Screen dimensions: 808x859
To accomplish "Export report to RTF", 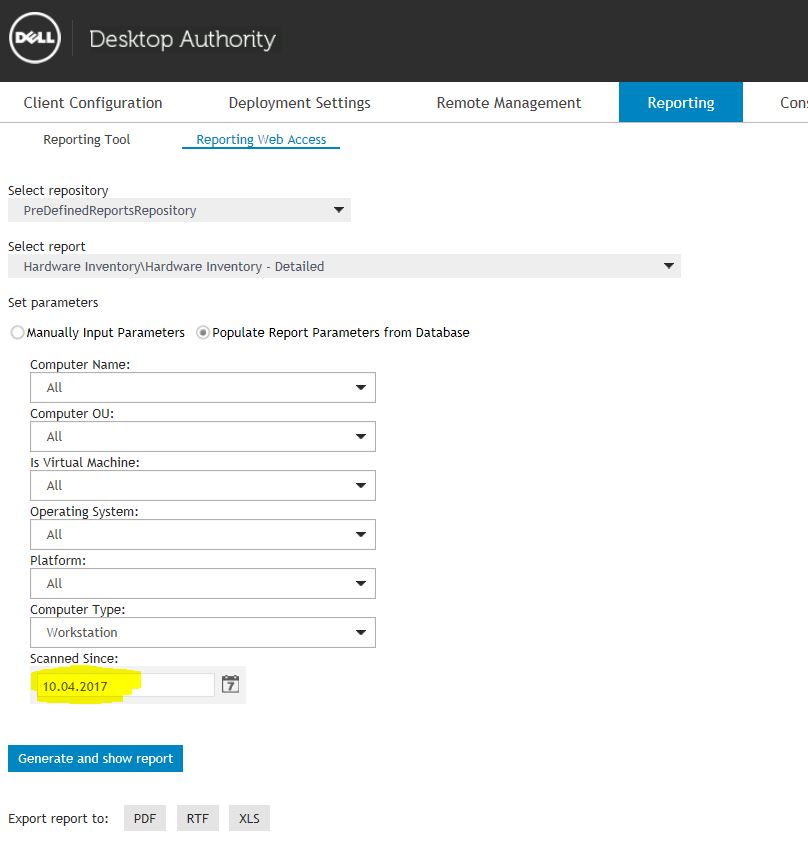I will 198,818.
